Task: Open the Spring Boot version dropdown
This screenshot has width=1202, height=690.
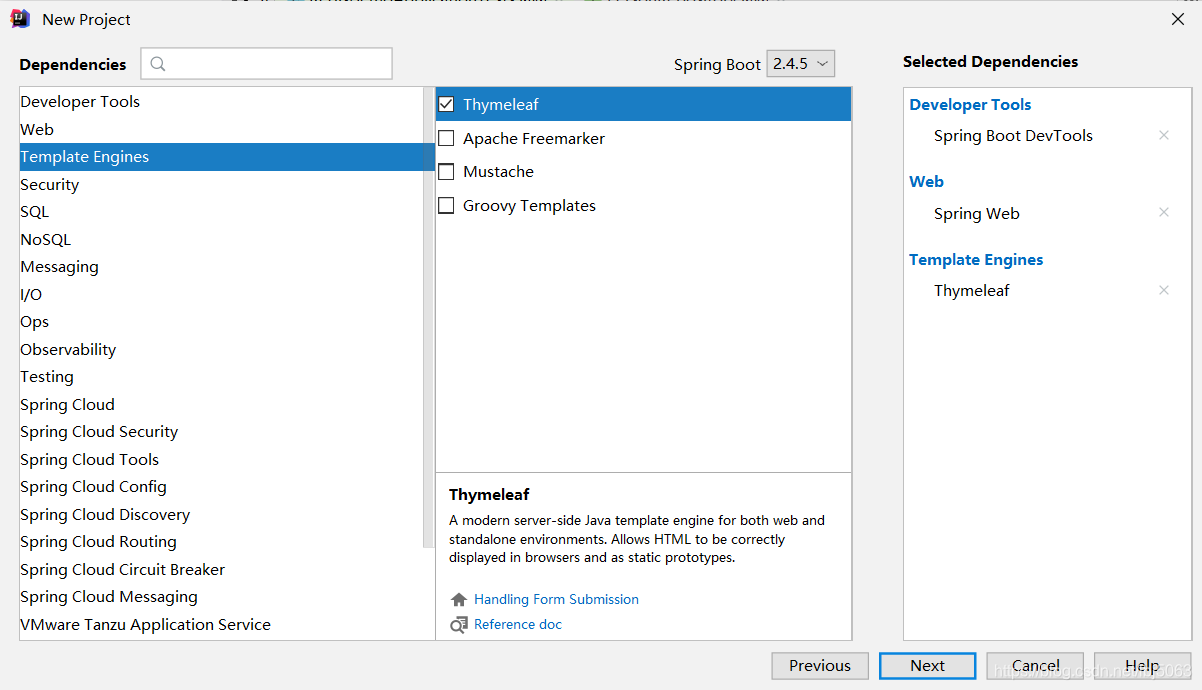Action: (801, 63)
